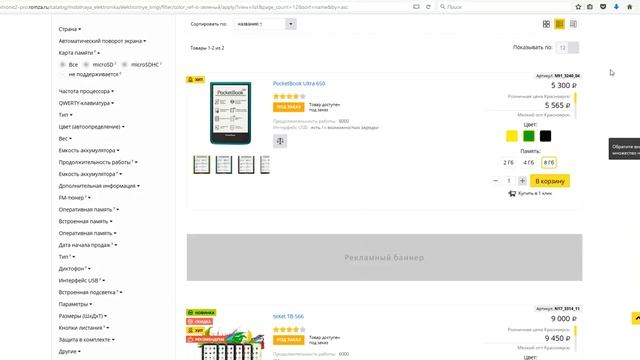
Task: Expand the Встроенная подсветка filter
Action: coord(90,292)
